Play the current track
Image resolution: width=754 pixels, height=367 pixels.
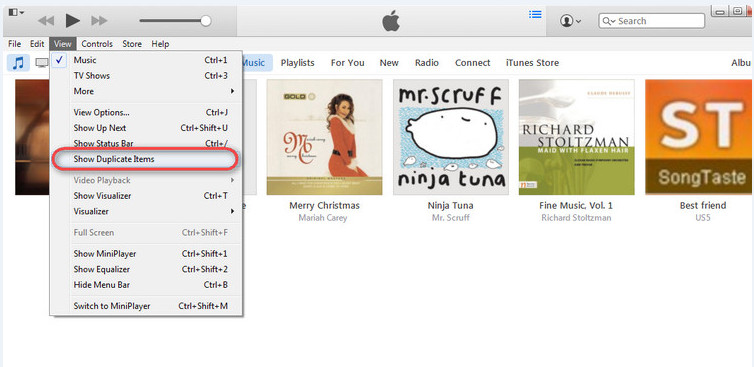pos(73,21)
